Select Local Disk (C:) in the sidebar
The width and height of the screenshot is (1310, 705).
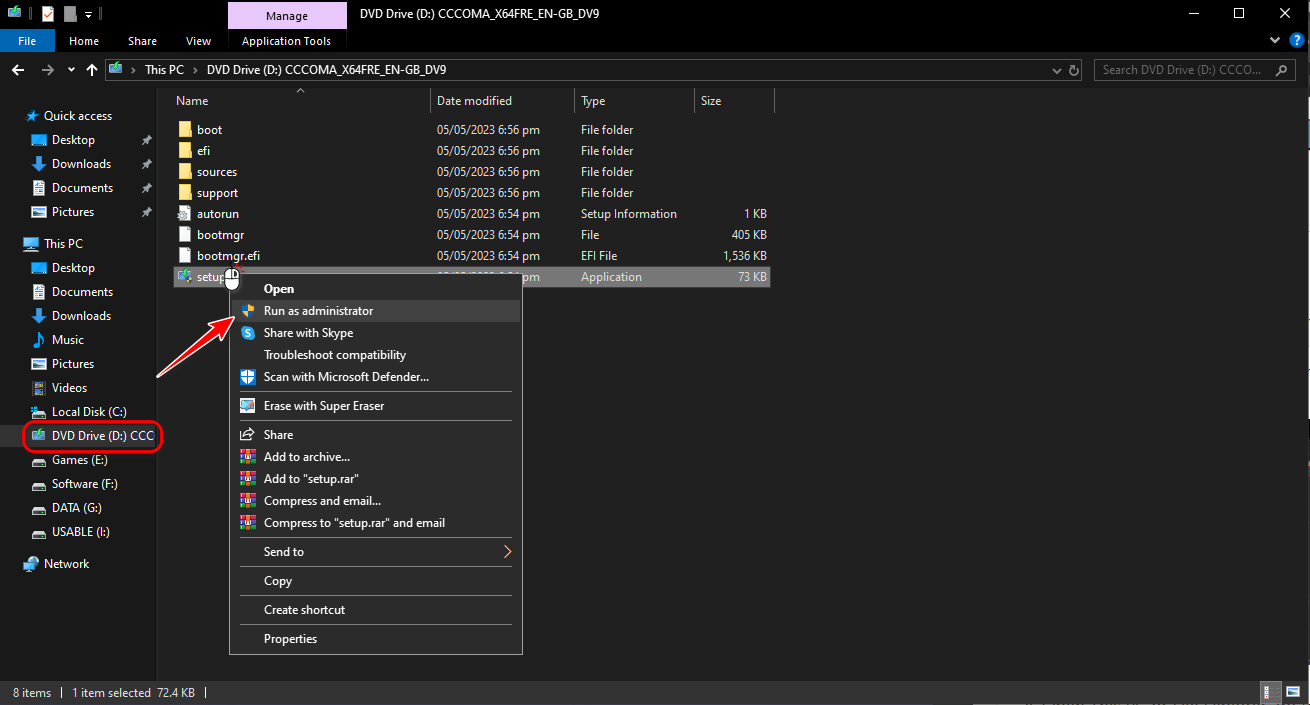coord(89,412)
